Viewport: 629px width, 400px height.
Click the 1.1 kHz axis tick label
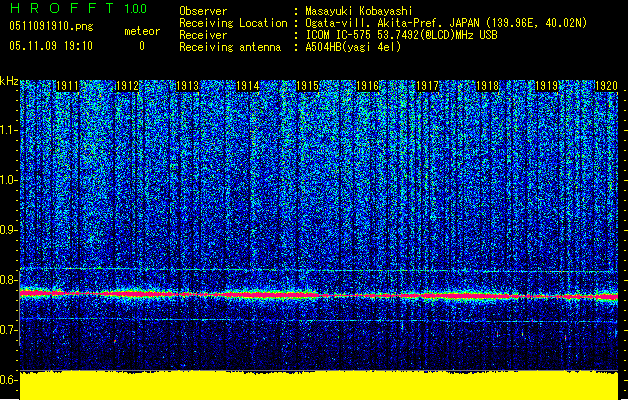(x=9, y=130)
